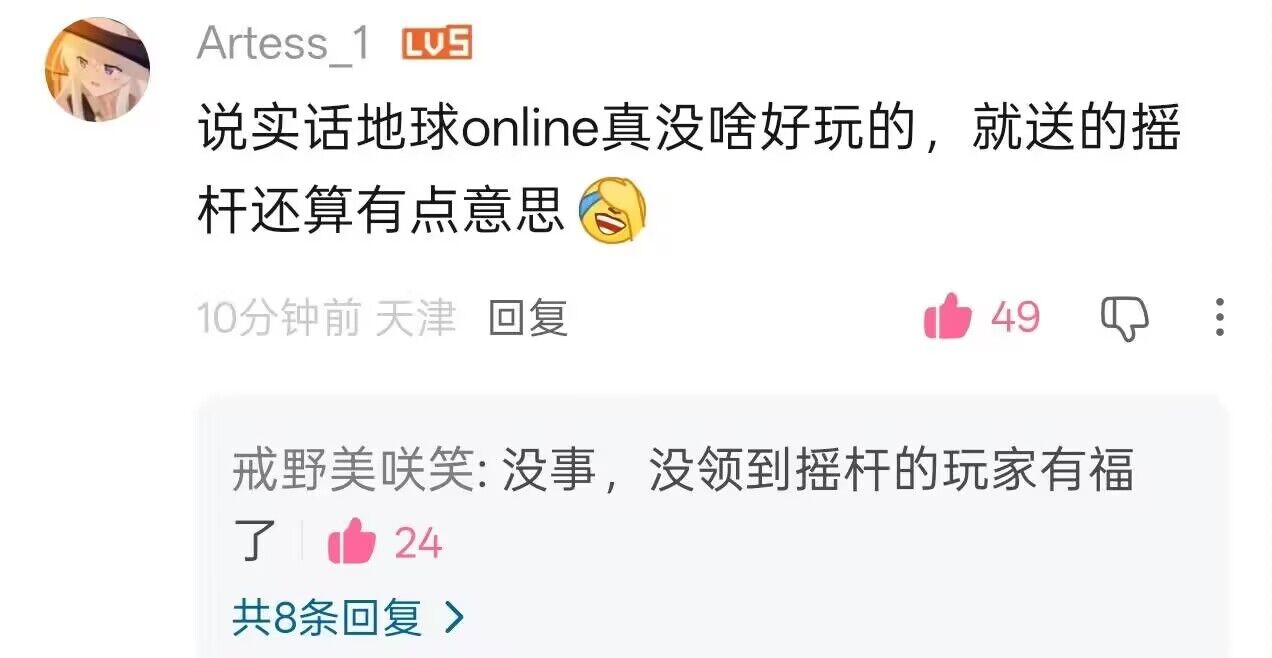Dislike the comment using the thumbs-down icon

click(x=1125, y=319)
